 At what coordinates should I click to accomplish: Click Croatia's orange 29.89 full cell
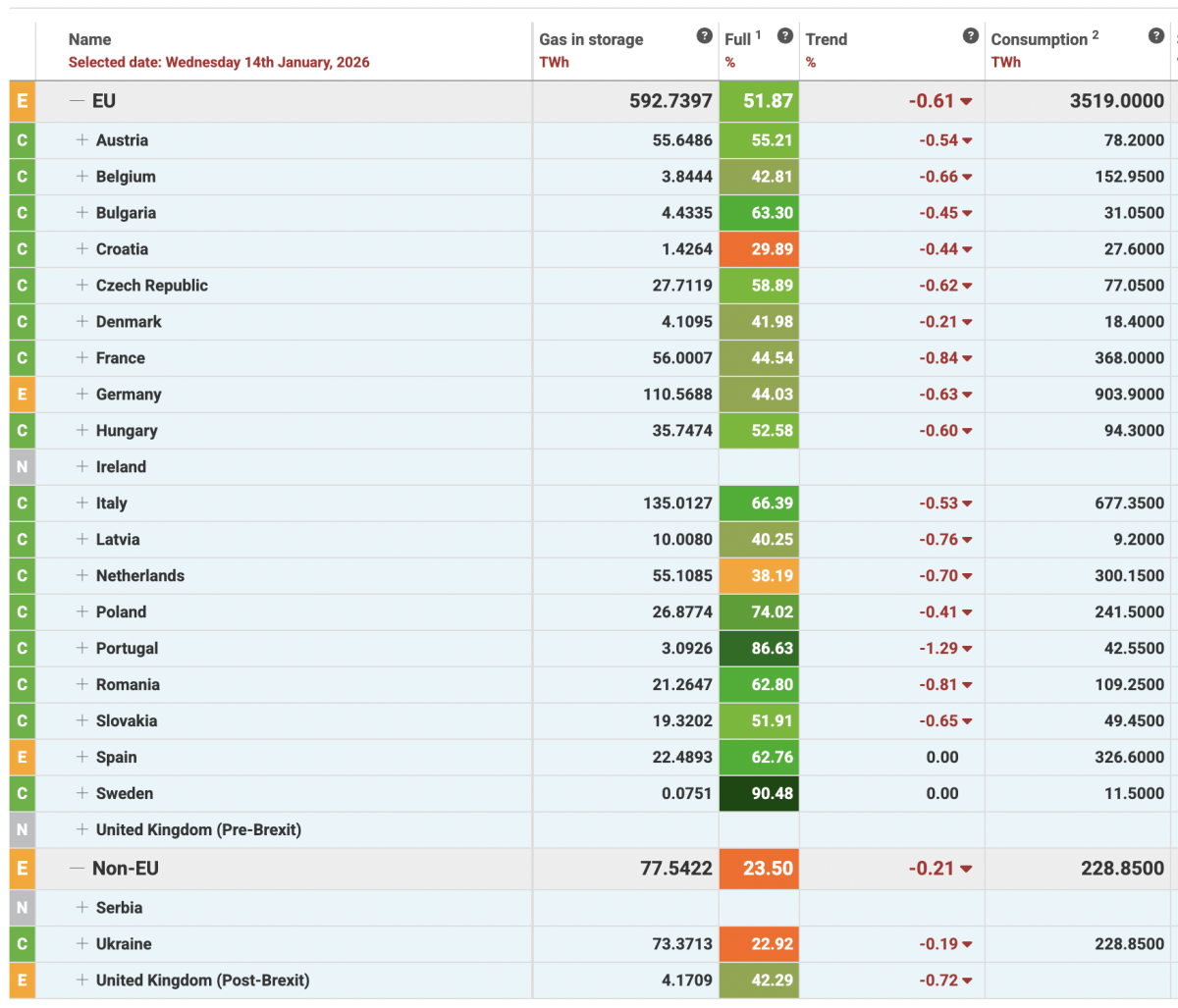click(759, 249)
